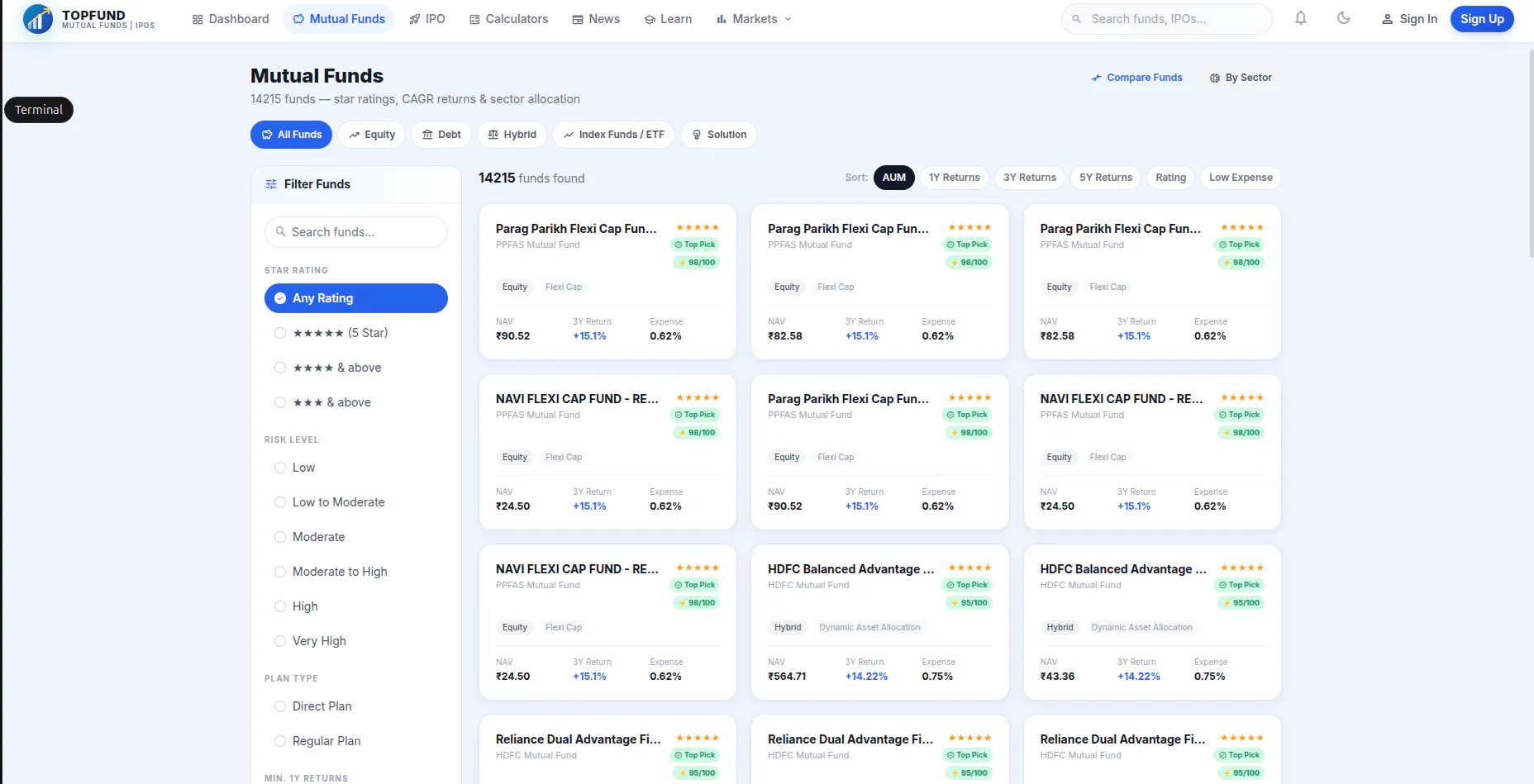Select the 5 Star rating filter
The image size is (1534, 784).
point(356,333)
